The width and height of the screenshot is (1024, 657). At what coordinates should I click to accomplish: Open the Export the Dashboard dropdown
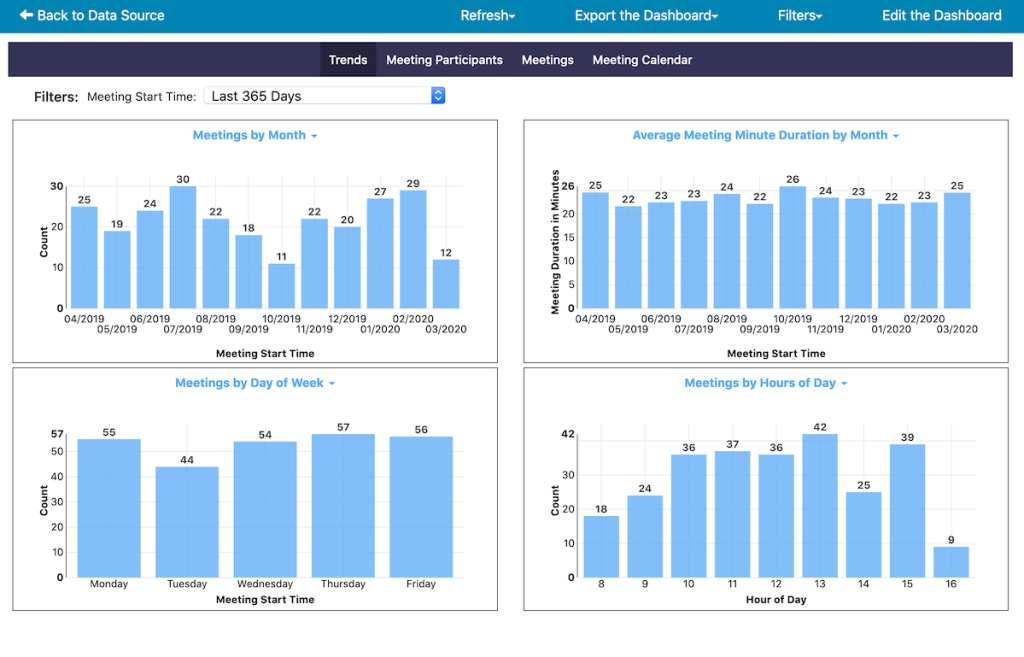pos(645,15)
